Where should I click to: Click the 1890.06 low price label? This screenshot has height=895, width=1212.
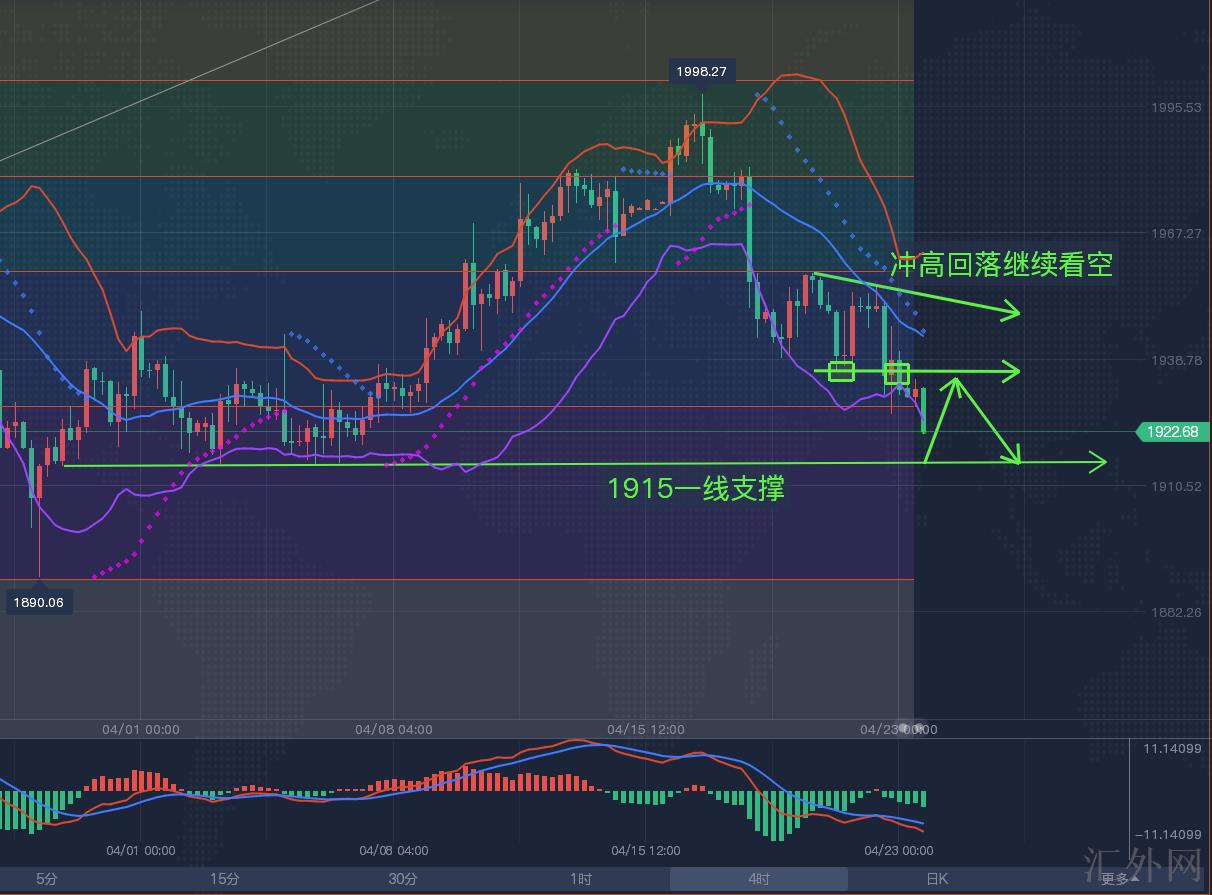[40, 602]
